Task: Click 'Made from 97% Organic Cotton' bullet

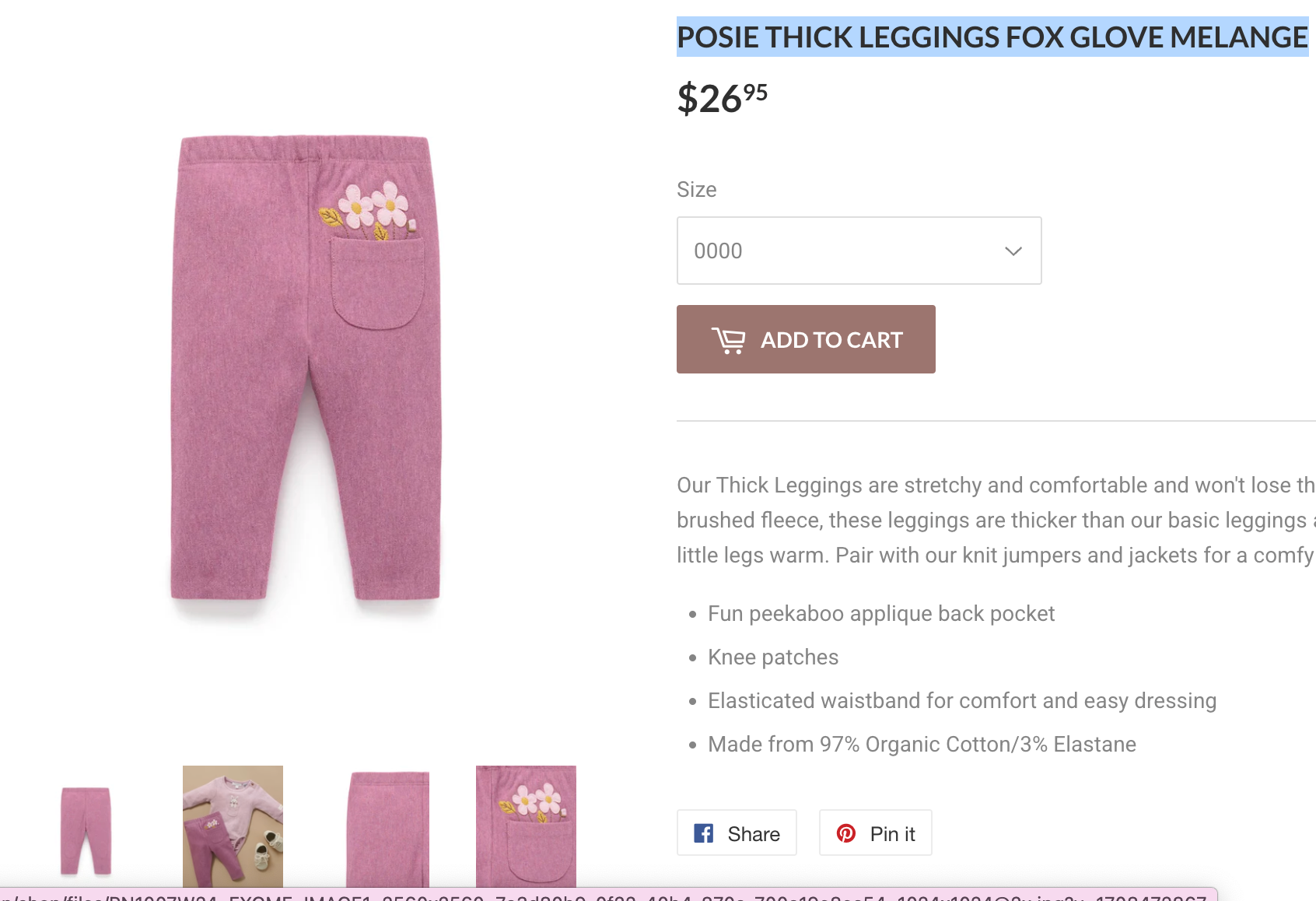Action: pyautogui.click(x=922, y=745)
